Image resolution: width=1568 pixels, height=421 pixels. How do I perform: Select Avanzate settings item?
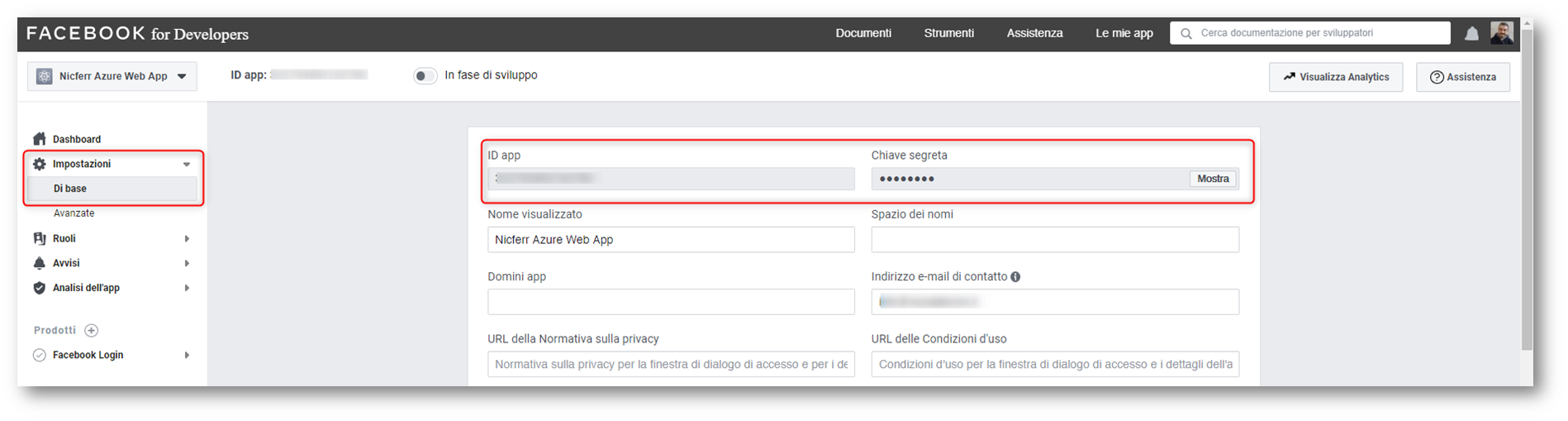pos(74,213)
